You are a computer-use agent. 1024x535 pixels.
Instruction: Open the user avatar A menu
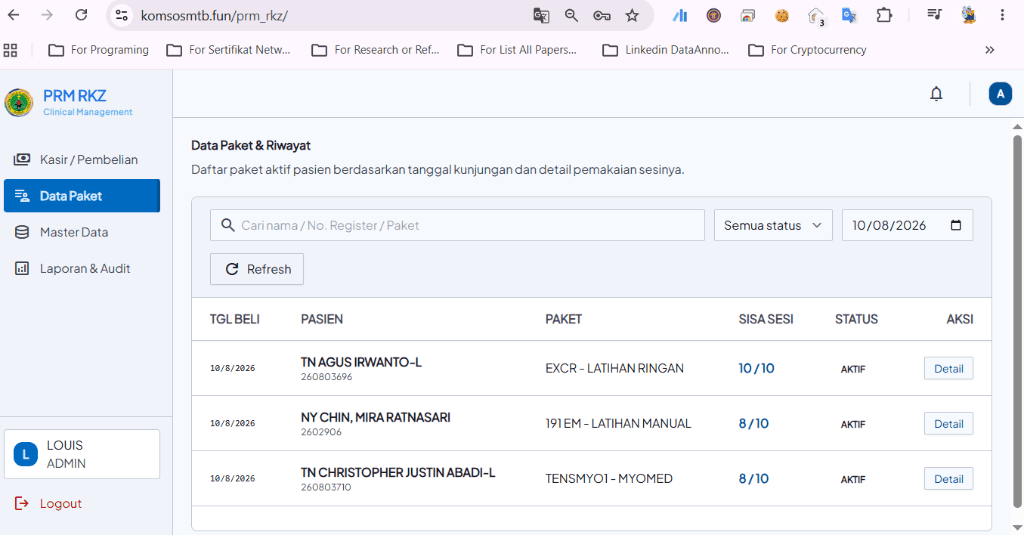tap(1000, 94)
